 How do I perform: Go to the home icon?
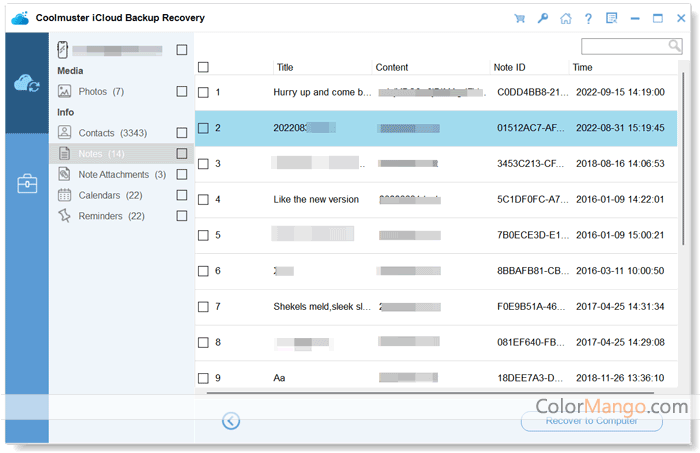click(x=566, y=18)
